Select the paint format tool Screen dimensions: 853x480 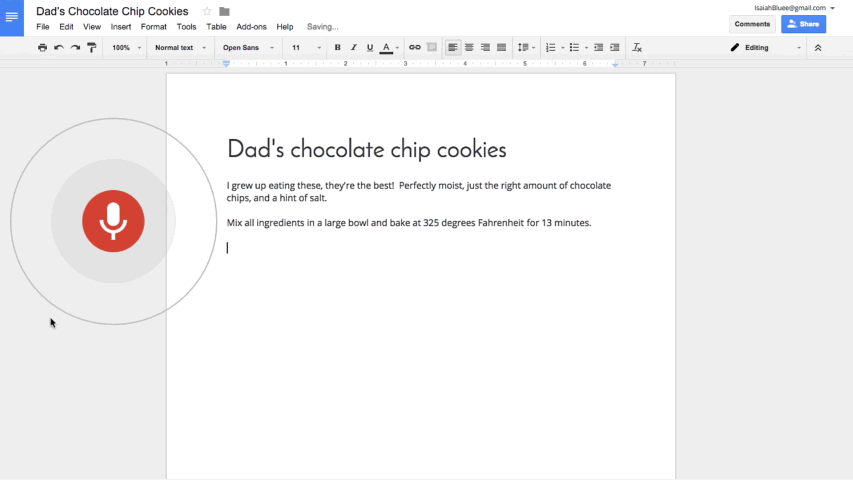click(92, 48)
